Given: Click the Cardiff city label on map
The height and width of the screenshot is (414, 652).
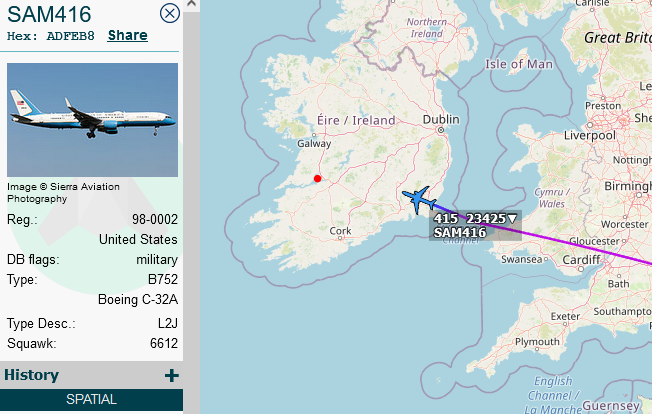Looking at the screenshot, I should (x=581, y=260).
